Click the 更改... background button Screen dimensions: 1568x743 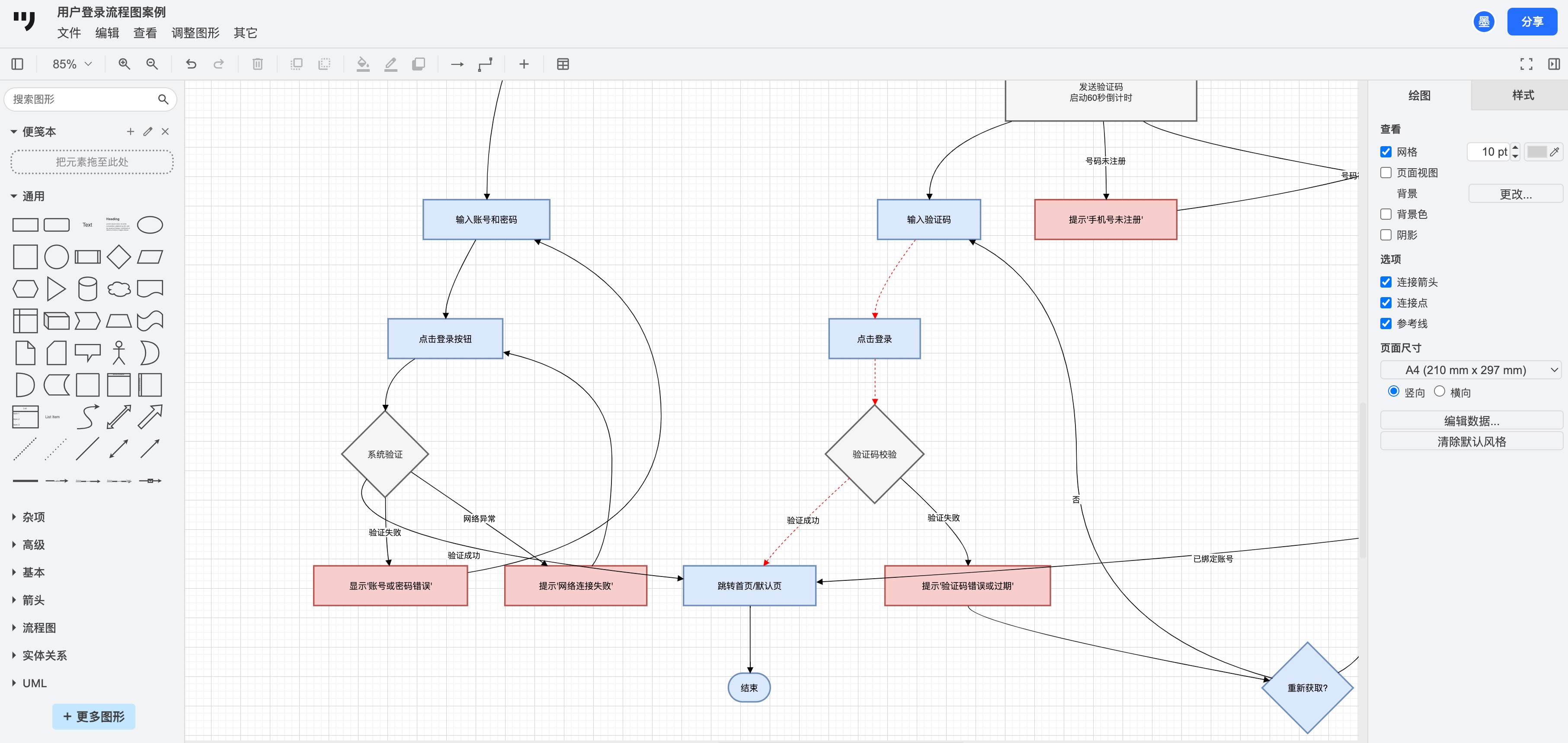[x=1515, y=193]
